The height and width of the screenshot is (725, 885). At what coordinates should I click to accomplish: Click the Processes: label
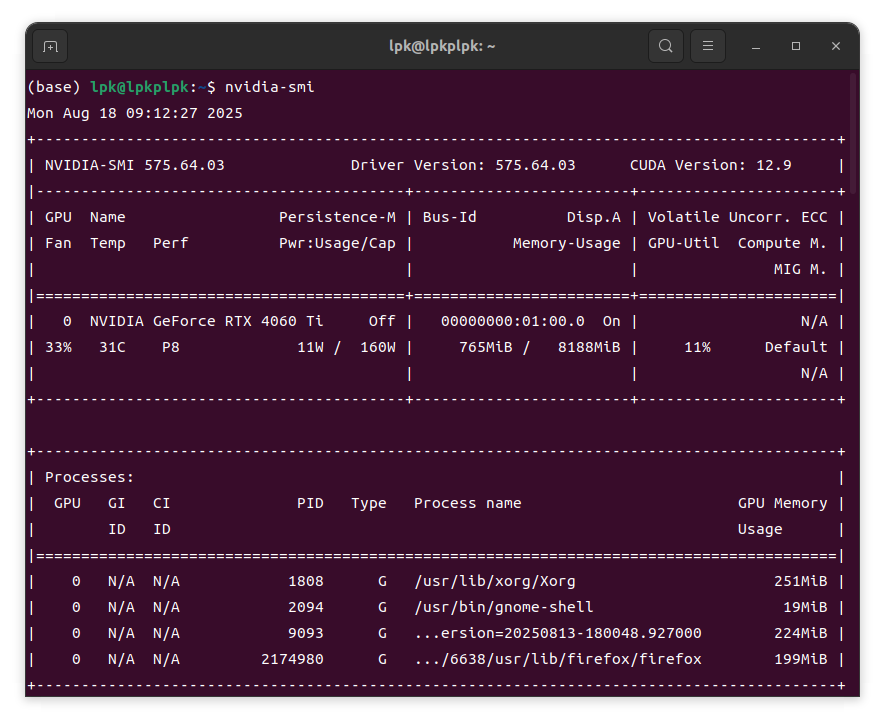(89, 477)
